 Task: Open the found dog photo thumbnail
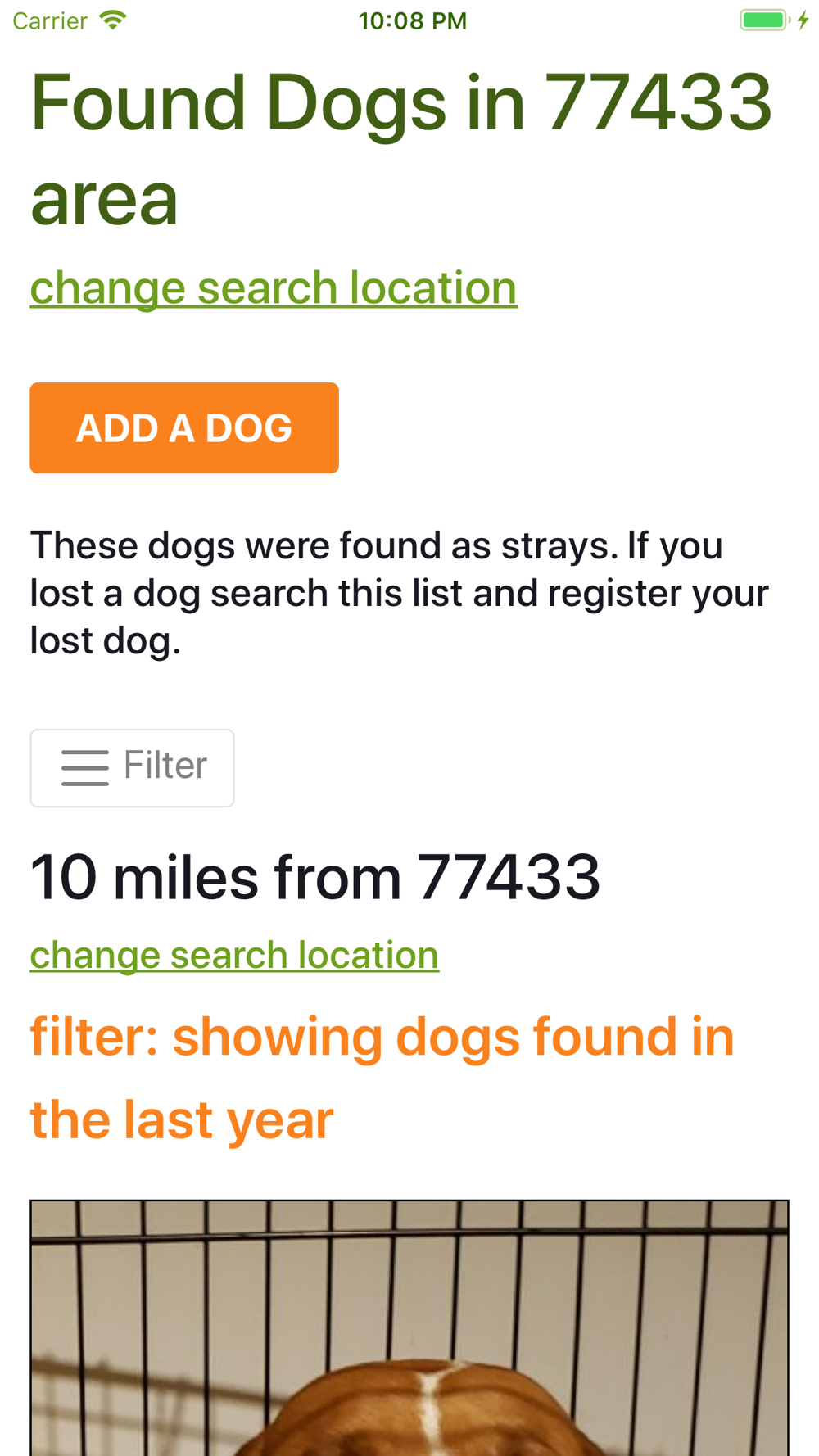[x=409, y=1327]
